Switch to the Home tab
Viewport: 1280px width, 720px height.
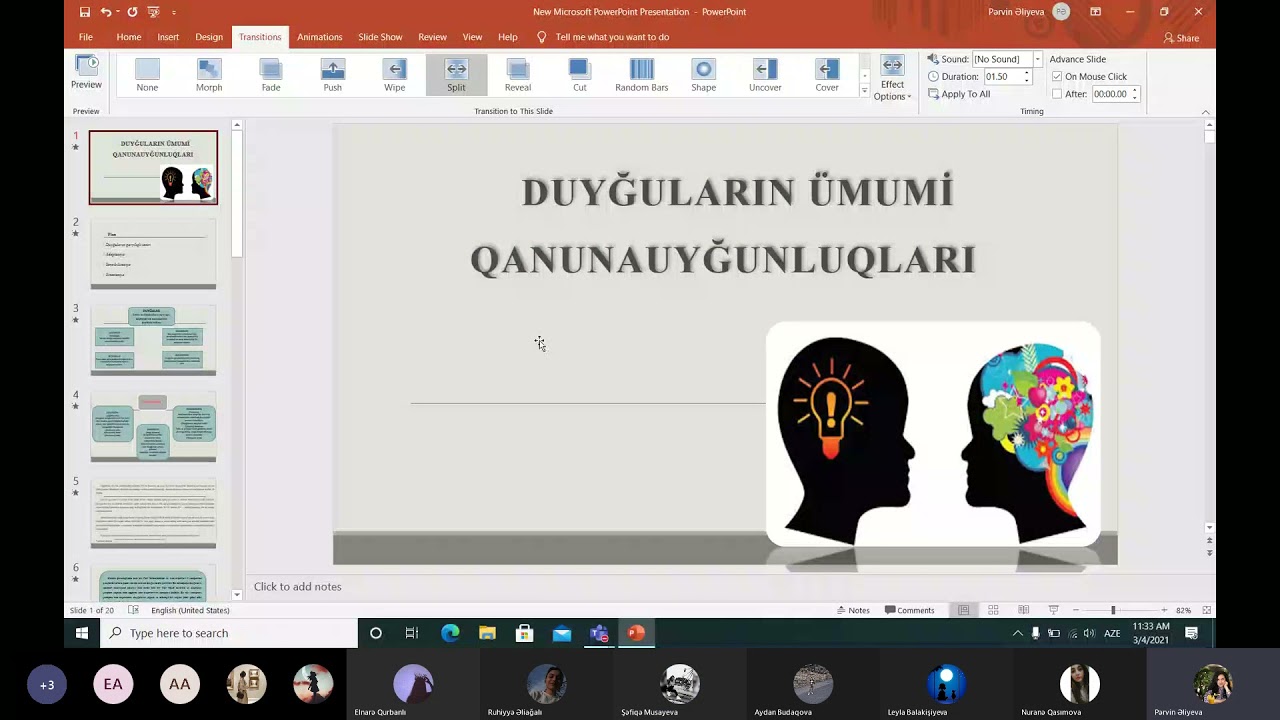(129, 37)
